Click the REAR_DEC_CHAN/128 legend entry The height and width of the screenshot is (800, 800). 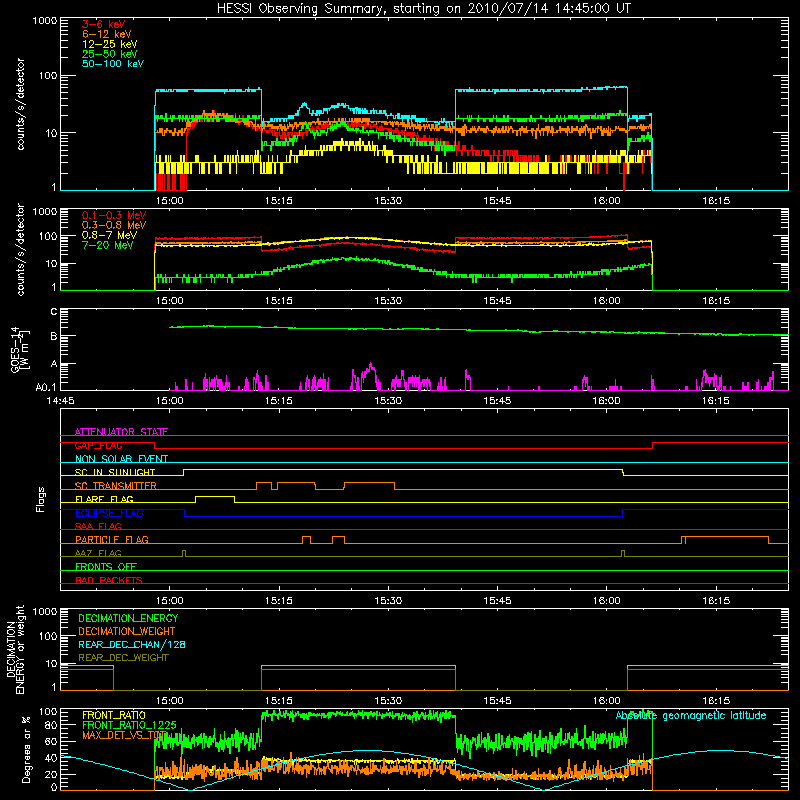132,644
